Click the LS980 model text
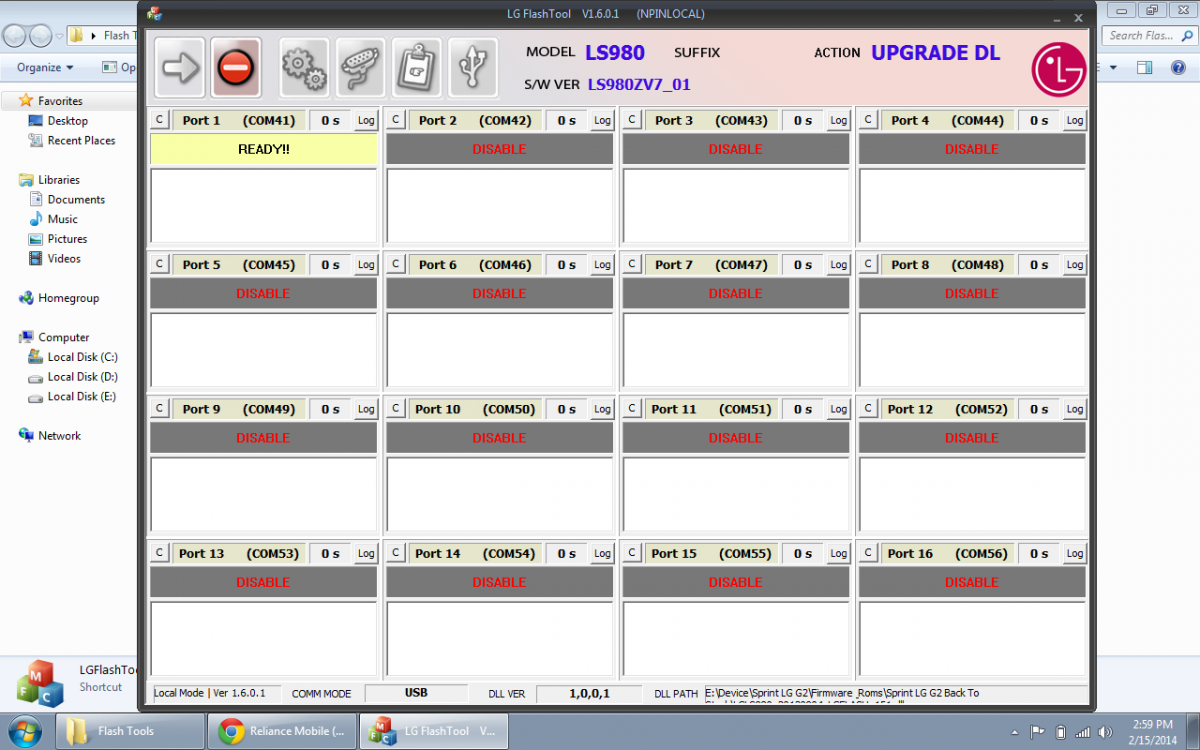 click(615, 53)
